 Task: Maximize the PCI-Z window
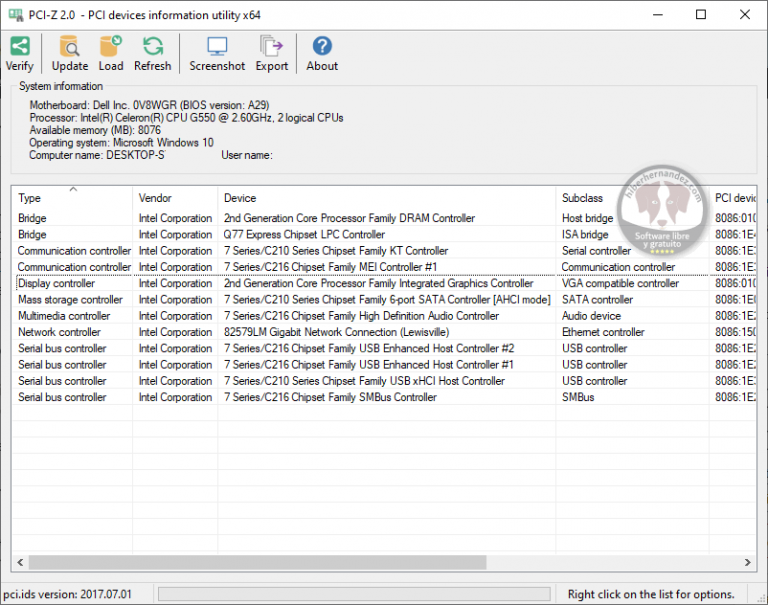(x=700, y=14)
